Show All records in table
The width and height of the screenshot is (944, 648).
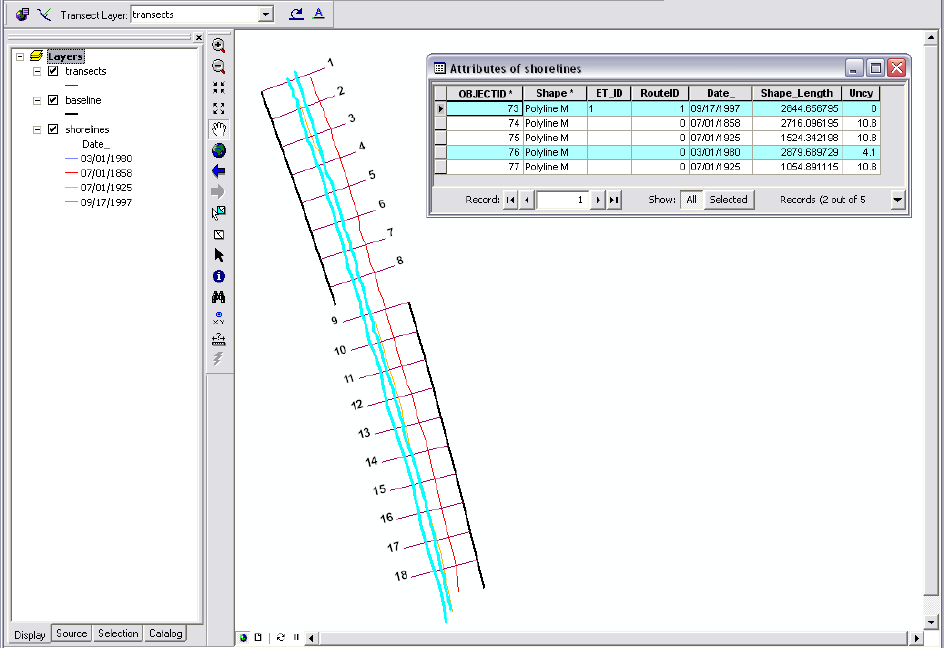691,199
